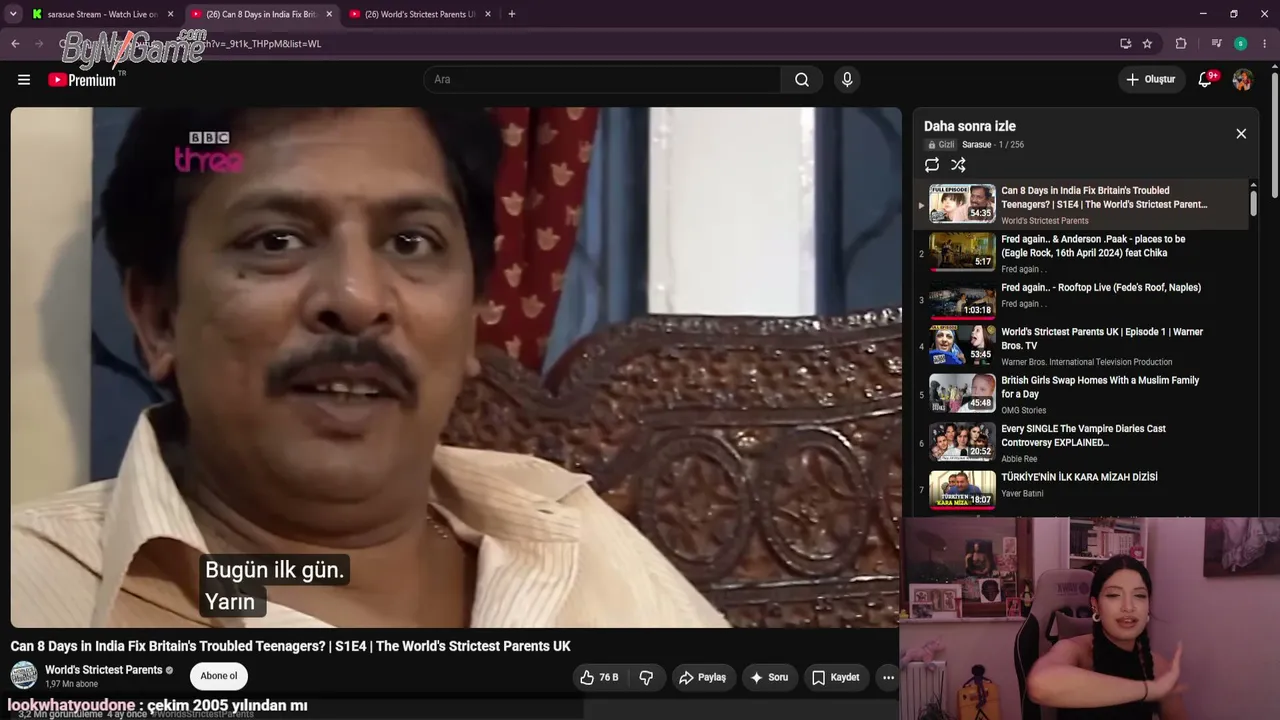
Task: Start voice search with the microphone
Action: [x=847, y=80]
